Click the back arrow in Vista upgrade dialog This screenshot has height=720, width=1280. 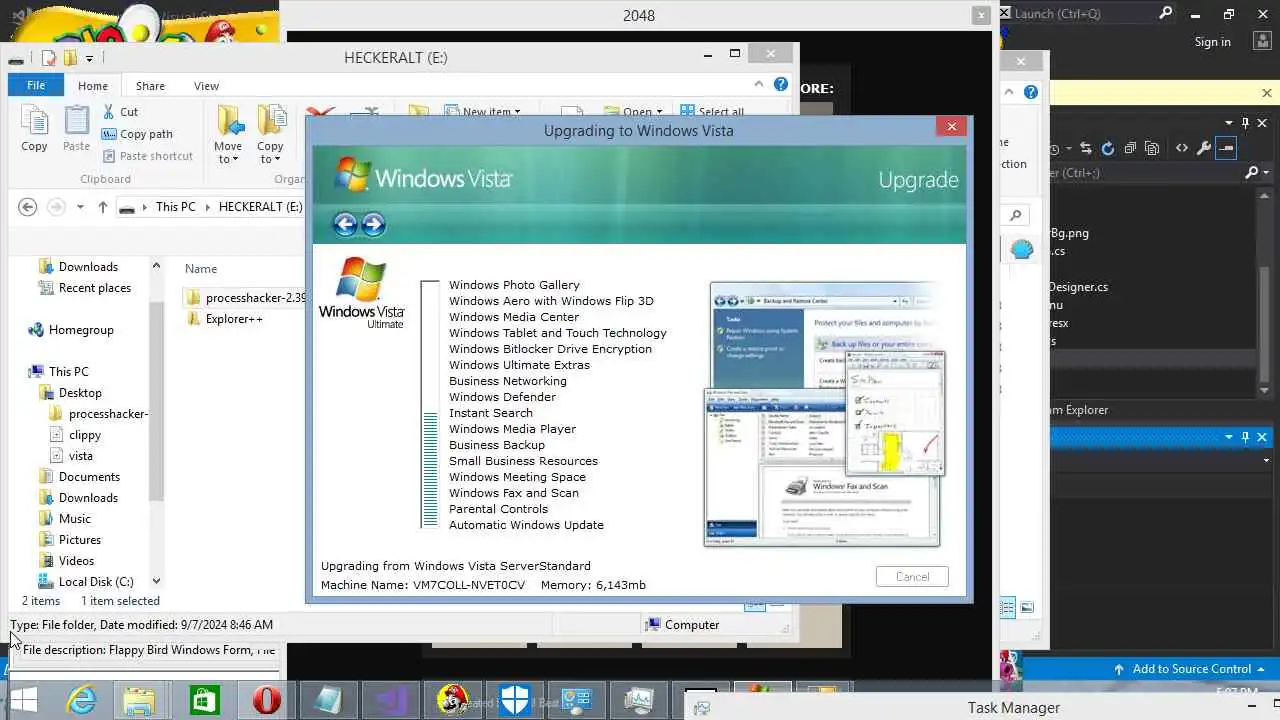pos(345,224)
